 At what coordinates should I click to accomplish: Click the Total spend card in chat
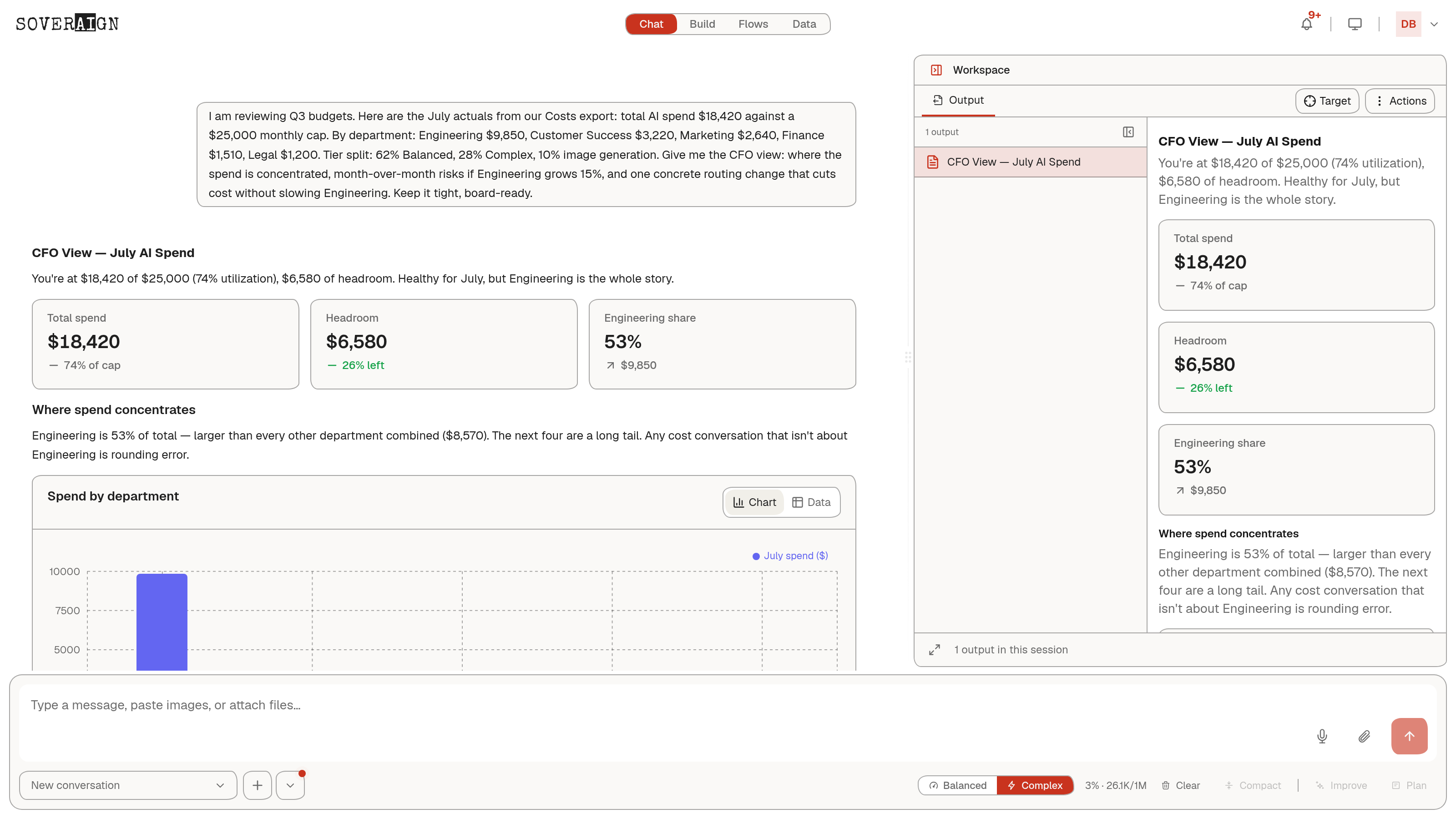[165, 344]
